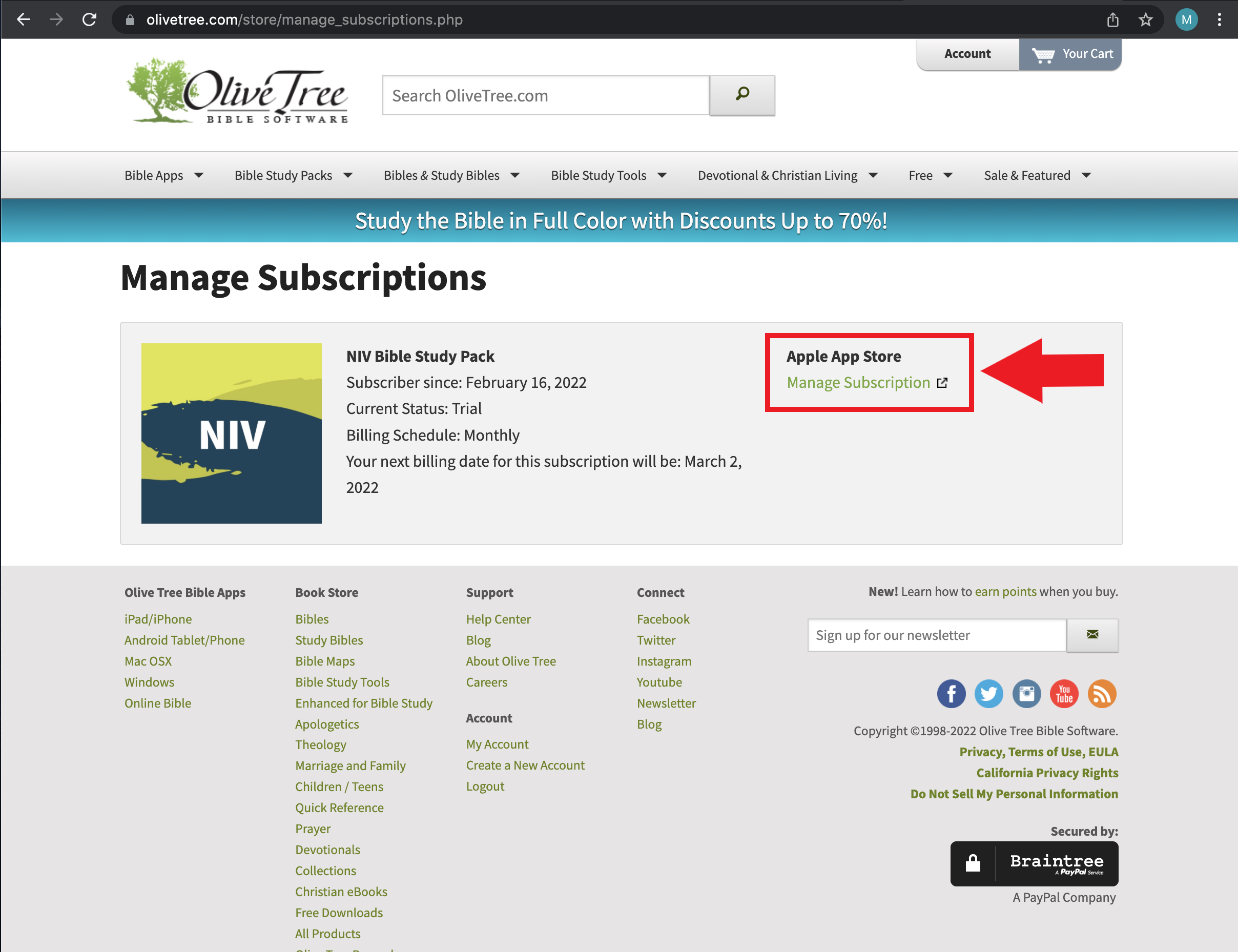
Task: Open the Mac OSX link
Action: pyautogui.click(x=148, y=661)
